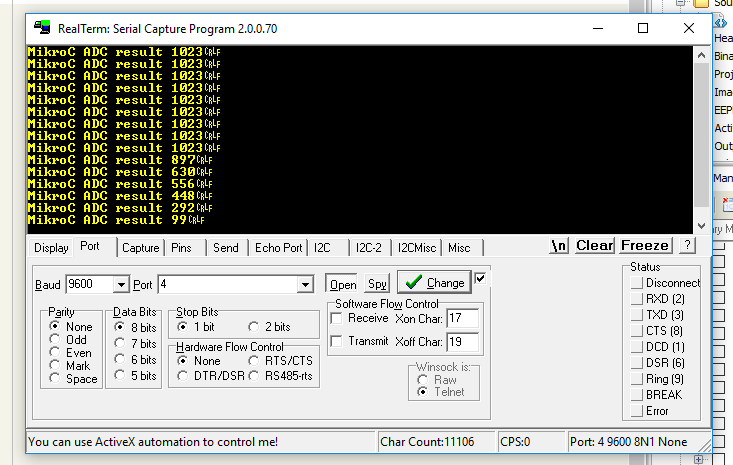Click the TXD (3) status indicator

pyautogui.click(x=636, y=315)
